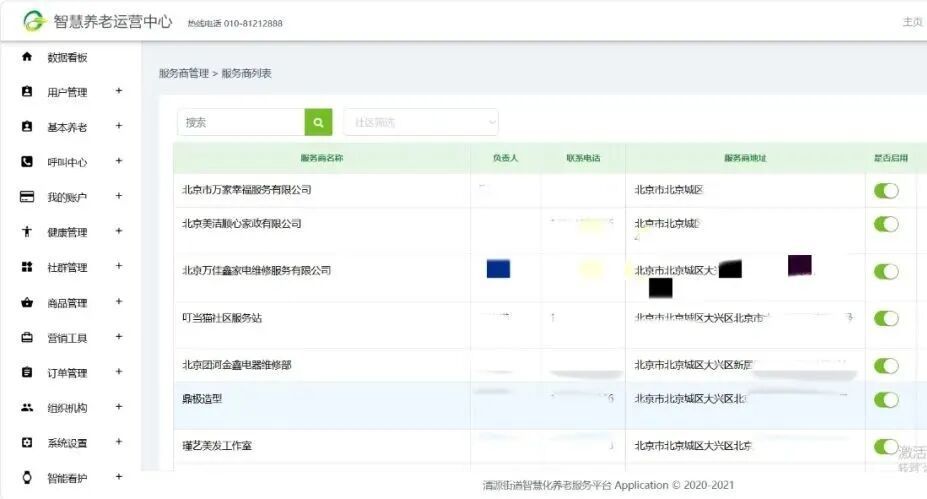
Task: Select the 呼叫中心 menu label
Action: tap(67, 162)
